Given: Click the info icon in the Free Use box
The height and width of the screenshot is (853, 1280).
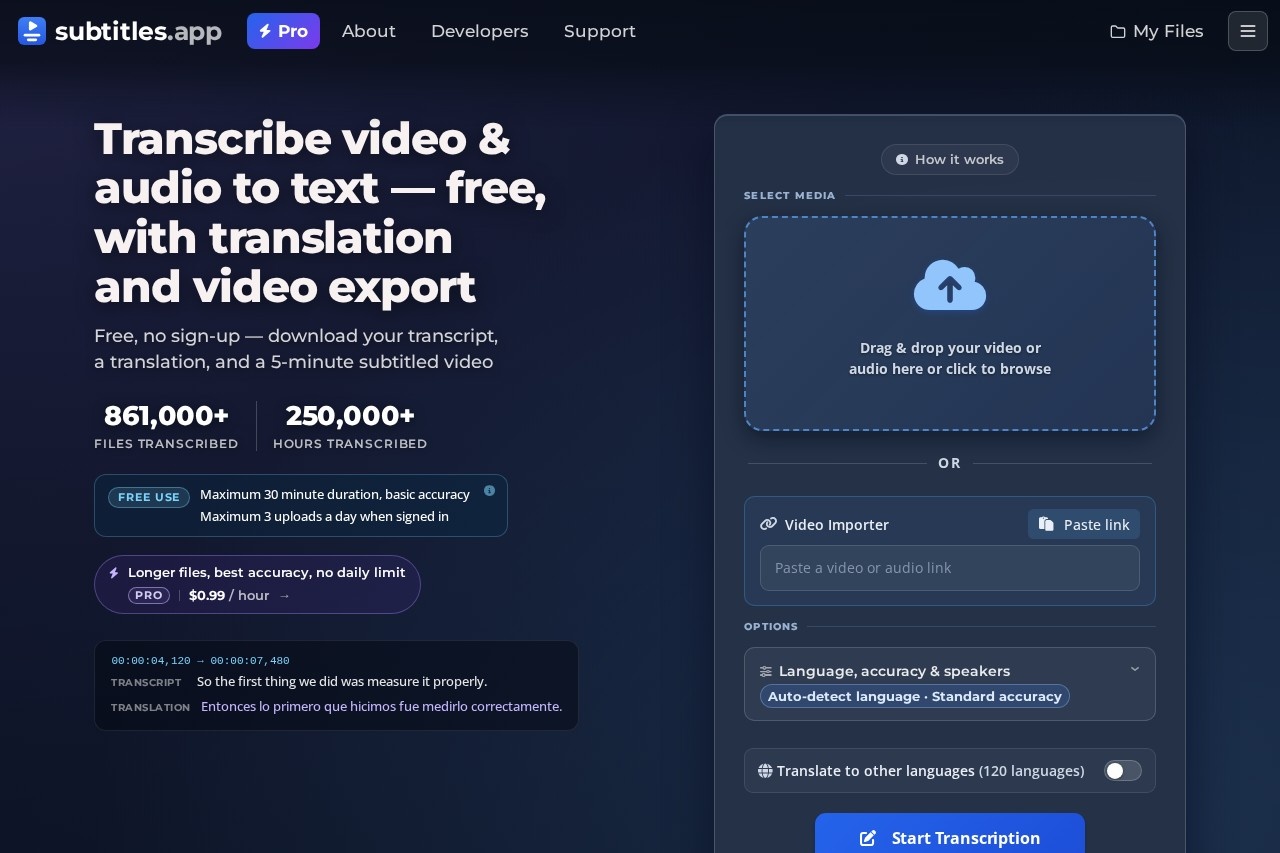Looking at the screenshot, I should pos(489,491).
